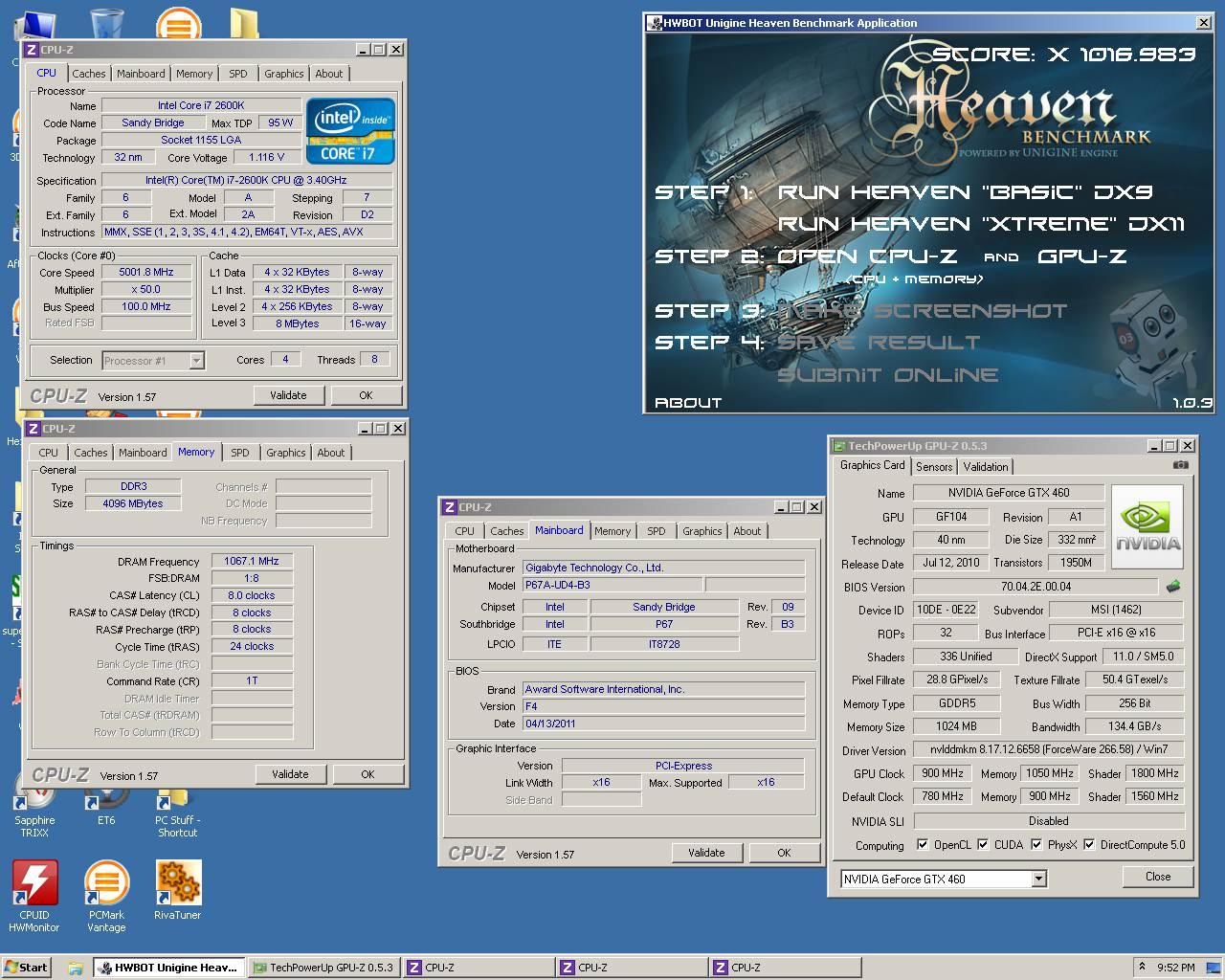Click GPU-Z link in Heaven step 2

coord(1082,256)
